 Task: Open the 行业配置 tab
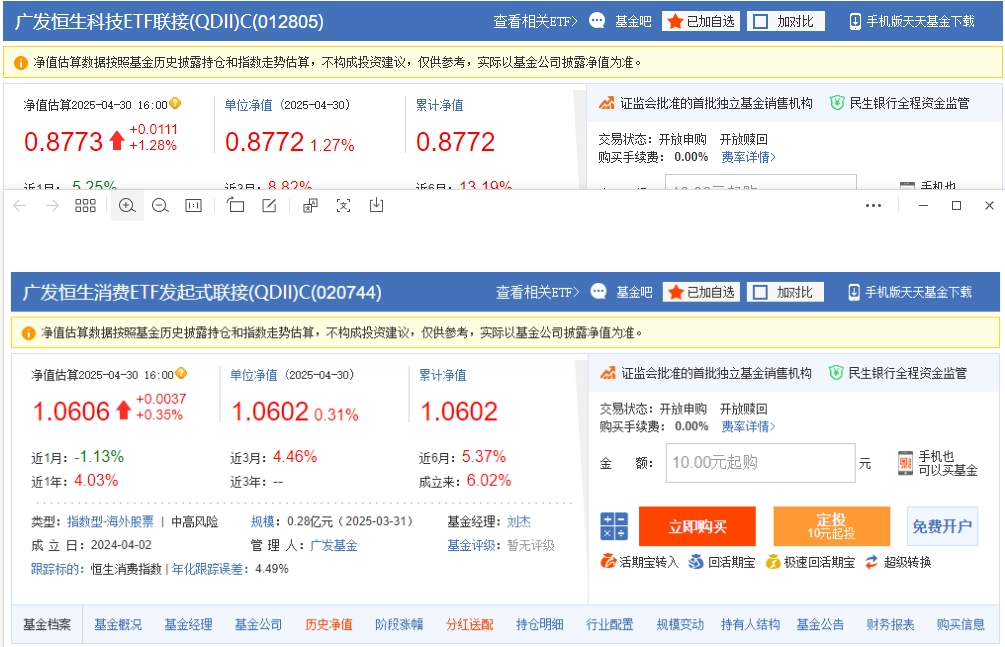coord(610,625)
